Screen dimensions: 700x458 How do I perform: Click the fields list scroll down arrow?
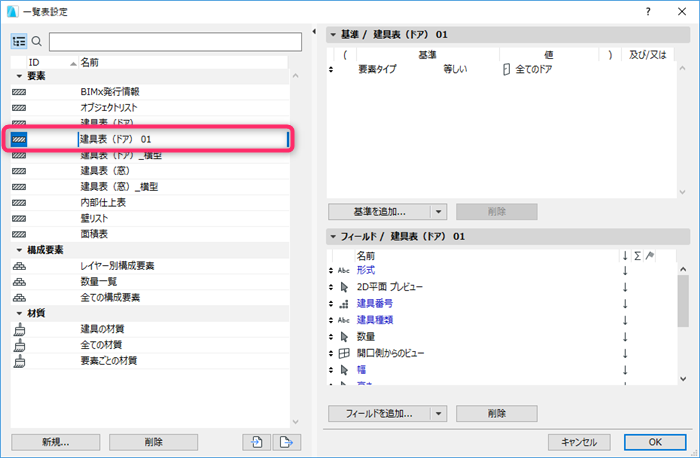tap(683, 379)
